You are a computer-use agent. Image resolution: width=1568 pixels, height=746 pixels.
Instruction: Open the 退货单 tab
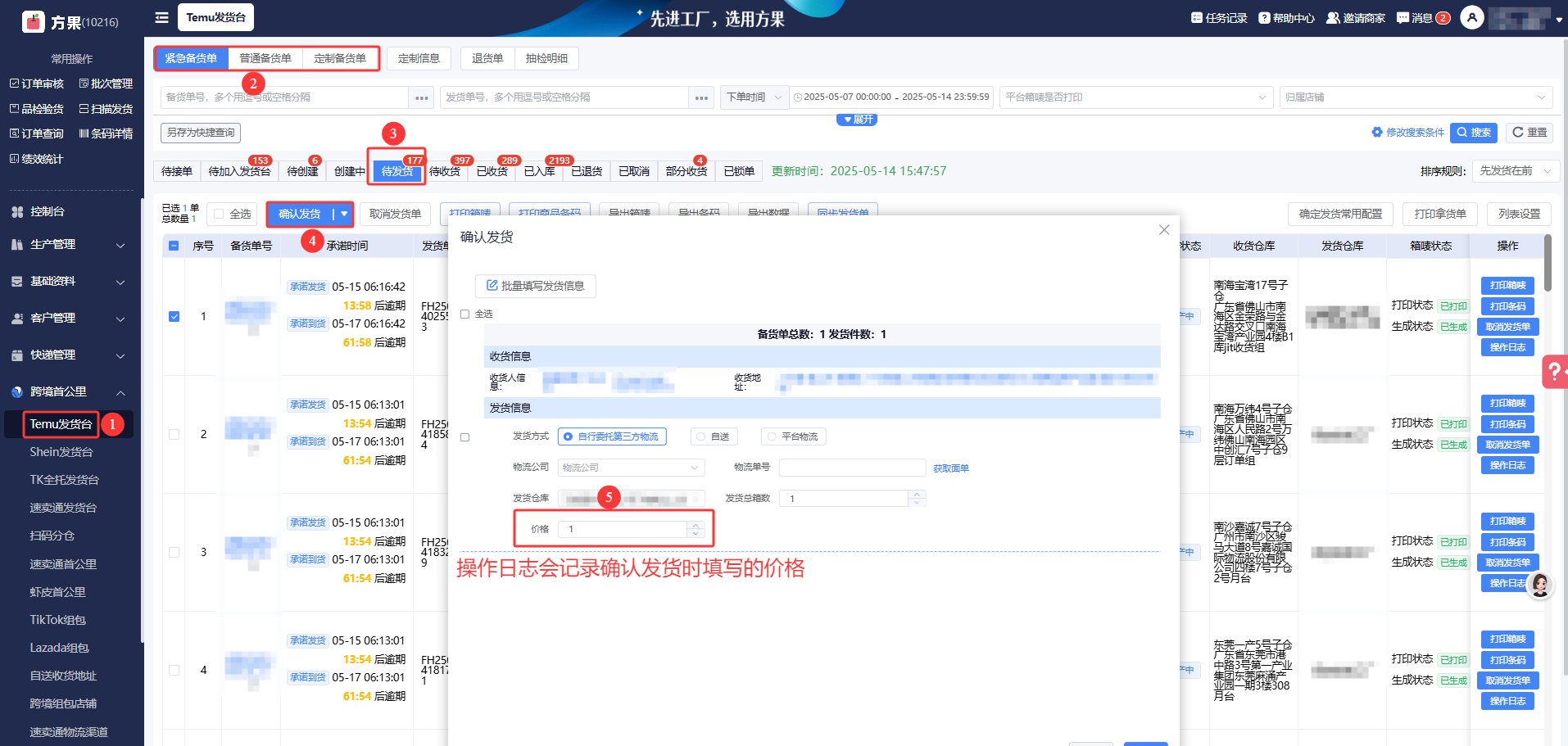(x=487, y=58)
